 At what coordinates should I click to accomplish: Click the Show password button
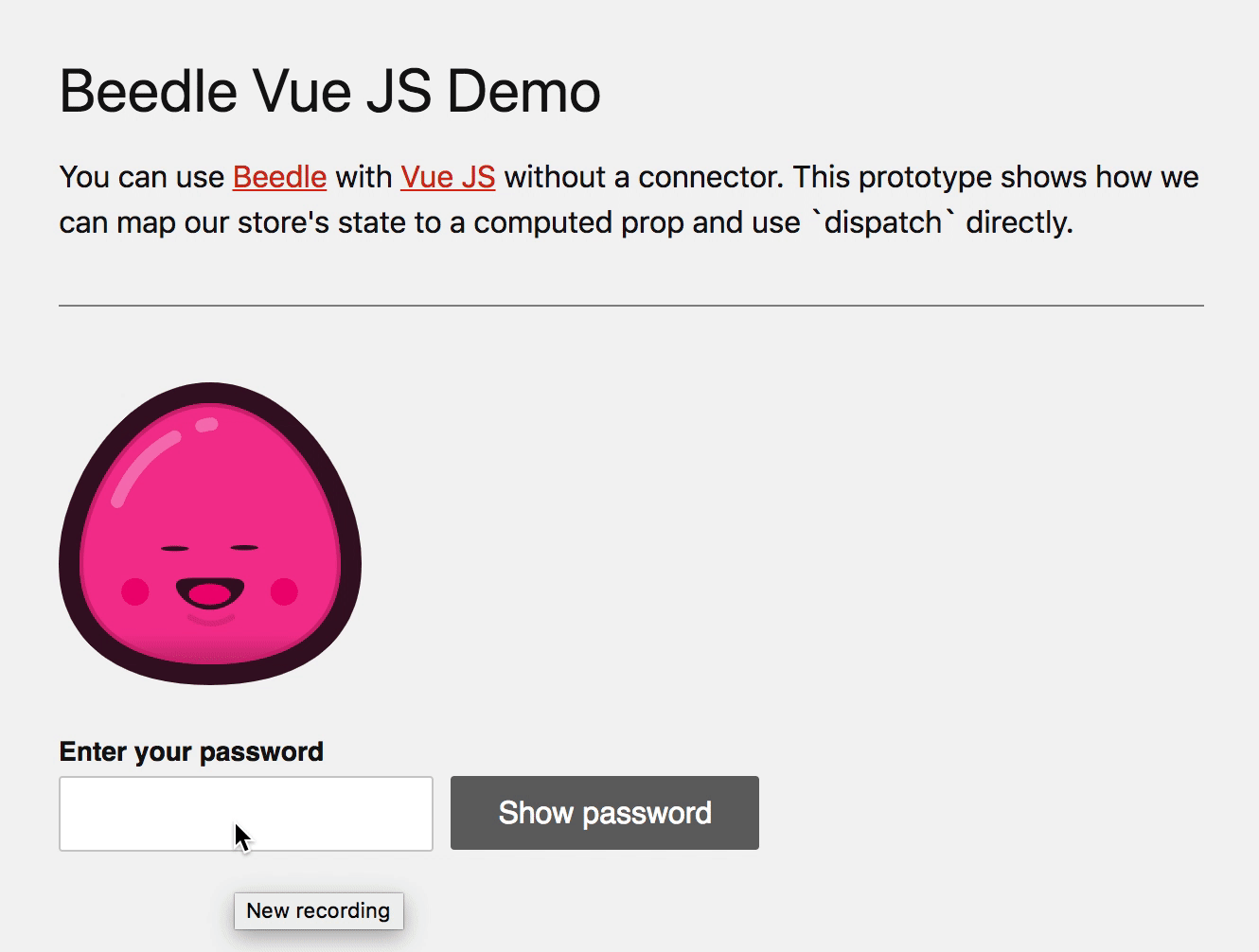click(x=605, y=813)
